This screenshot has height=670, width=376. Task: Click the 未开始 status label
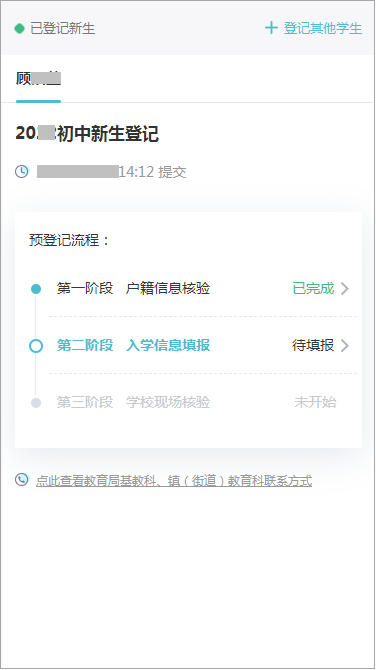(x=315, y=402)
